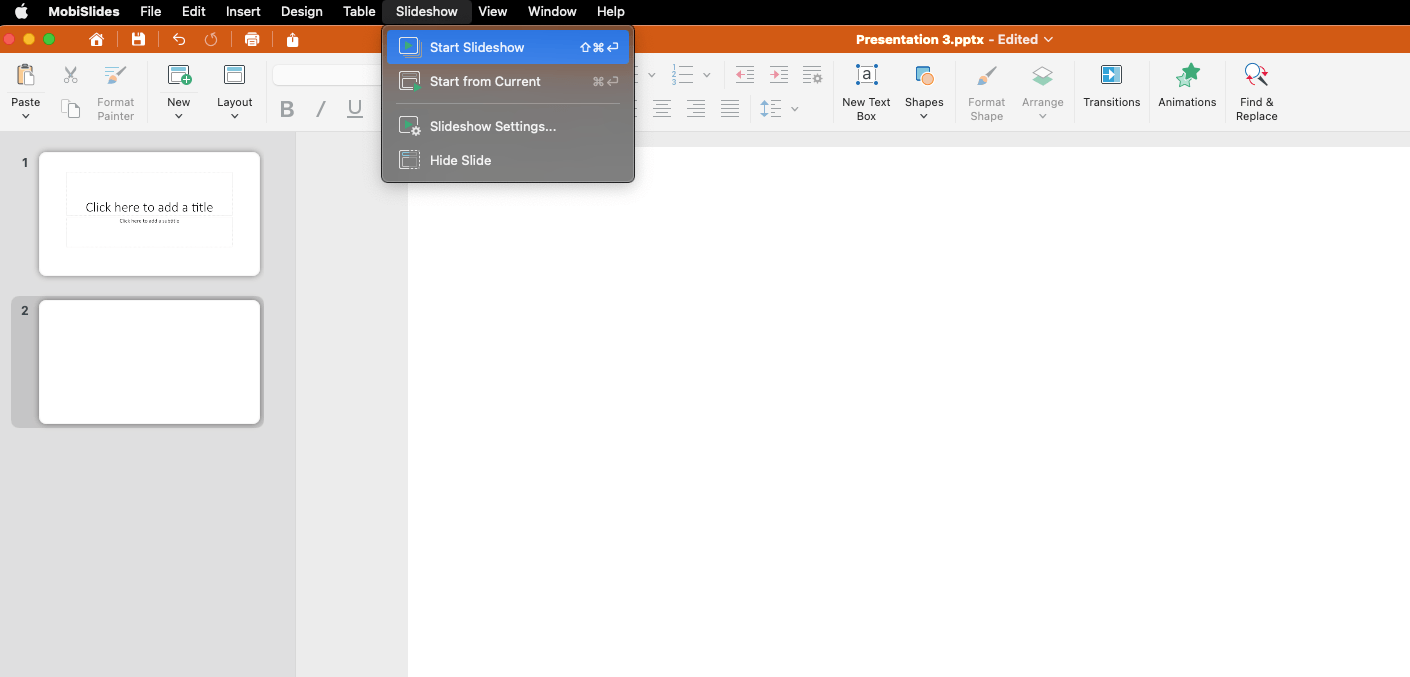Viewport: 1410px width, 677px height.
Task: Open paragraph settings gear icon
Action: (x=813, y=75)
